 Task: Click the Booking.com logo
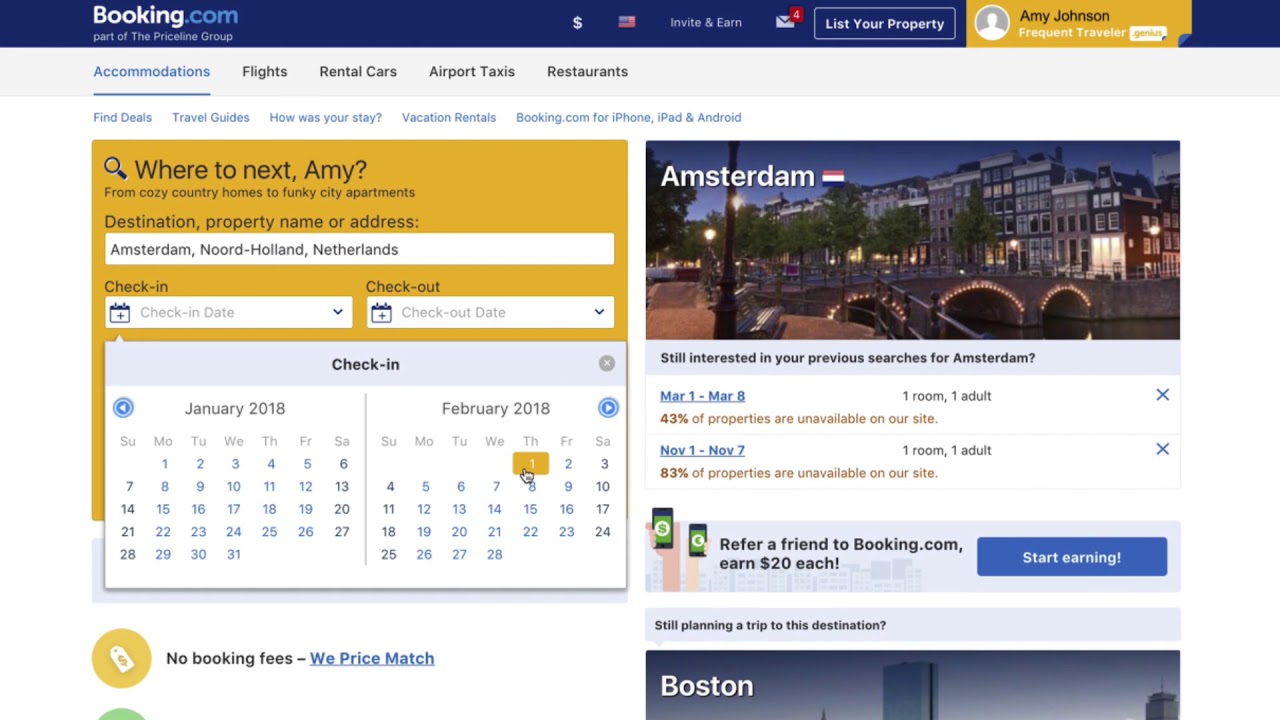pyautogui.click(x=165, y=16)
